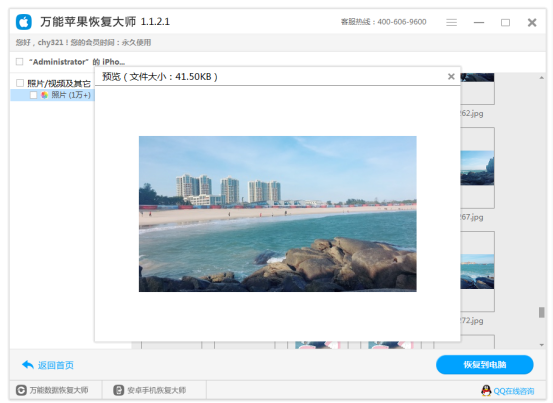Viewport: 553px width, 403px height.
Task: Click the QQ penguin icon
Action: point(486,390)
